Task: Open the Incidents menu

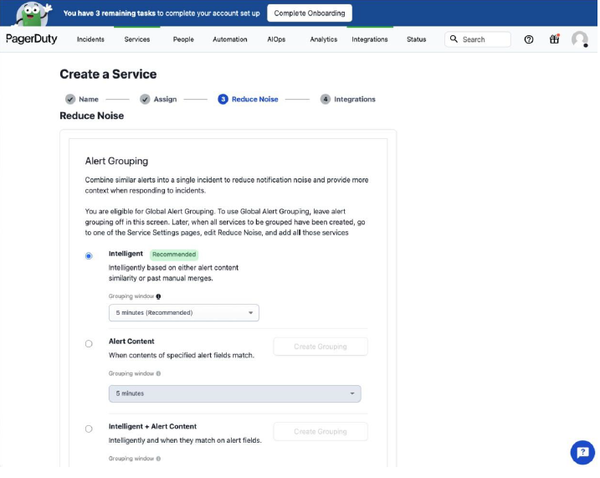Action: tap(90, 39)
